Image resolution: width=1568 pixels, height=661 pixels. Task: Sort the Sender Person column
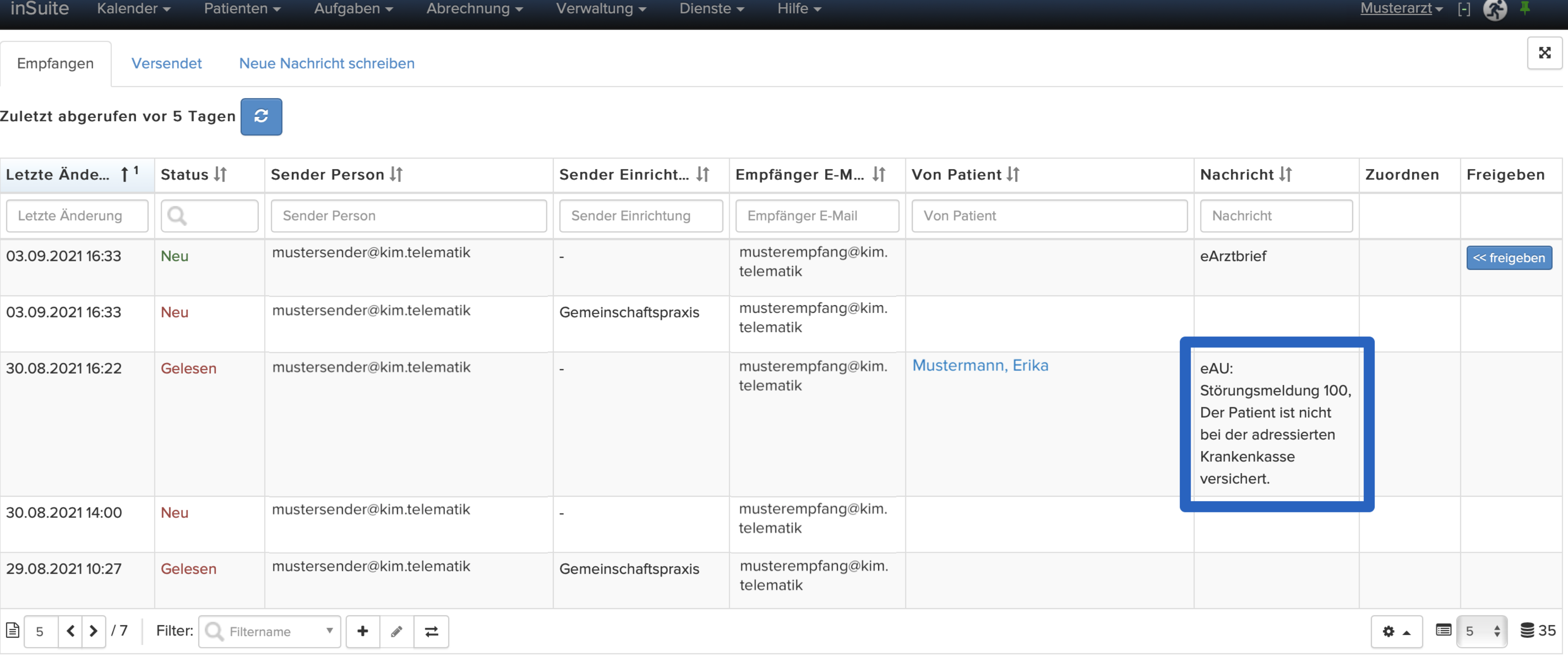396,175
